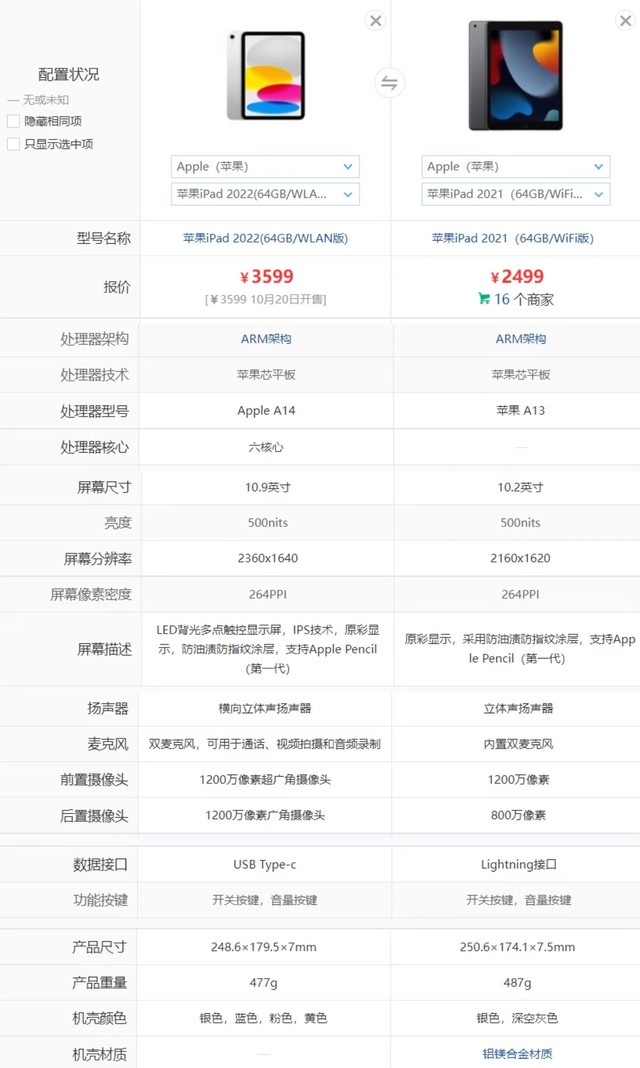Click the 800万像素 rear camera value
The width and height of the screenshot is (640, 1068).
[518, 815]
